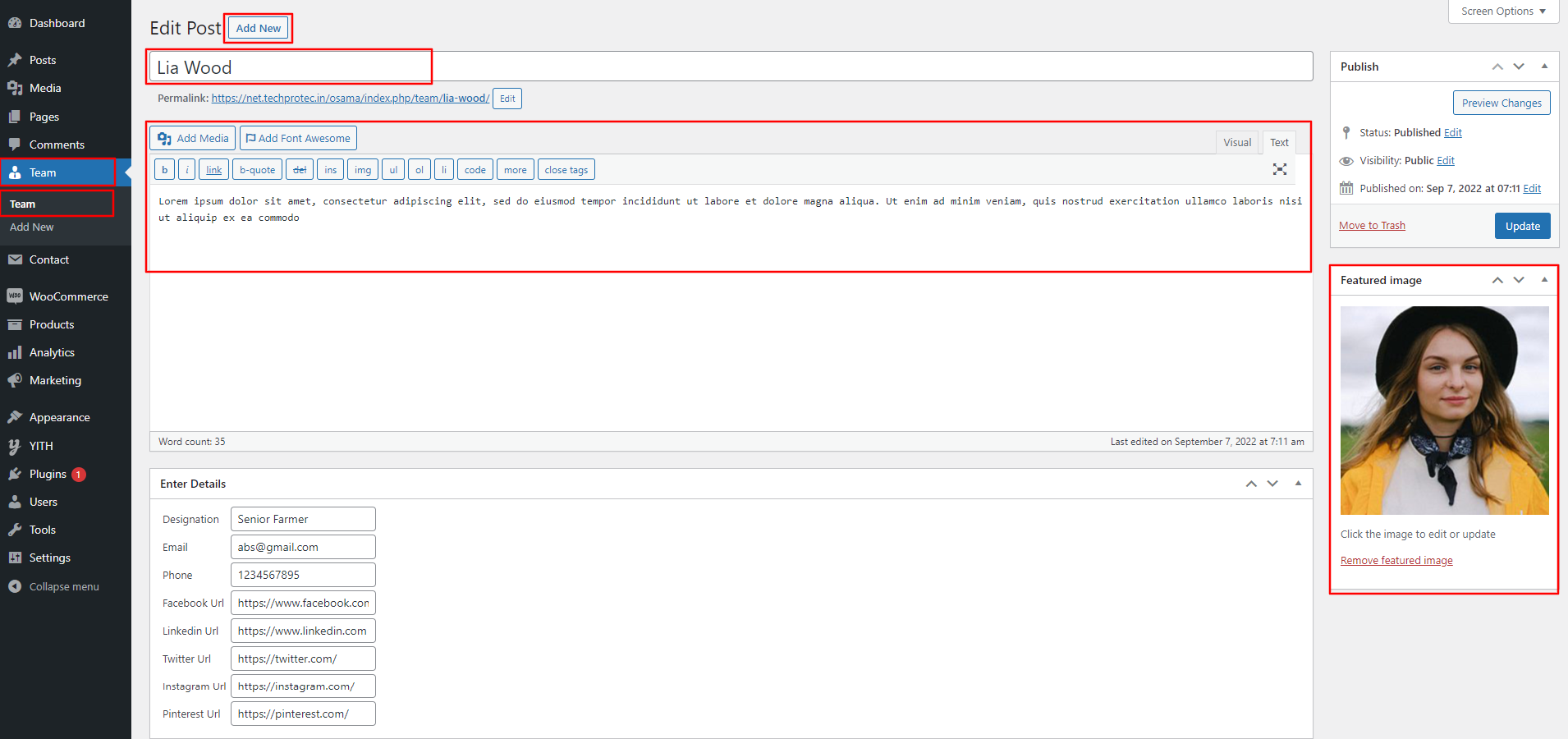Image resolution: width=1568 pixels, height=739 pixels.
Task: Move Featured image panel up
Action: [1497, 280]
